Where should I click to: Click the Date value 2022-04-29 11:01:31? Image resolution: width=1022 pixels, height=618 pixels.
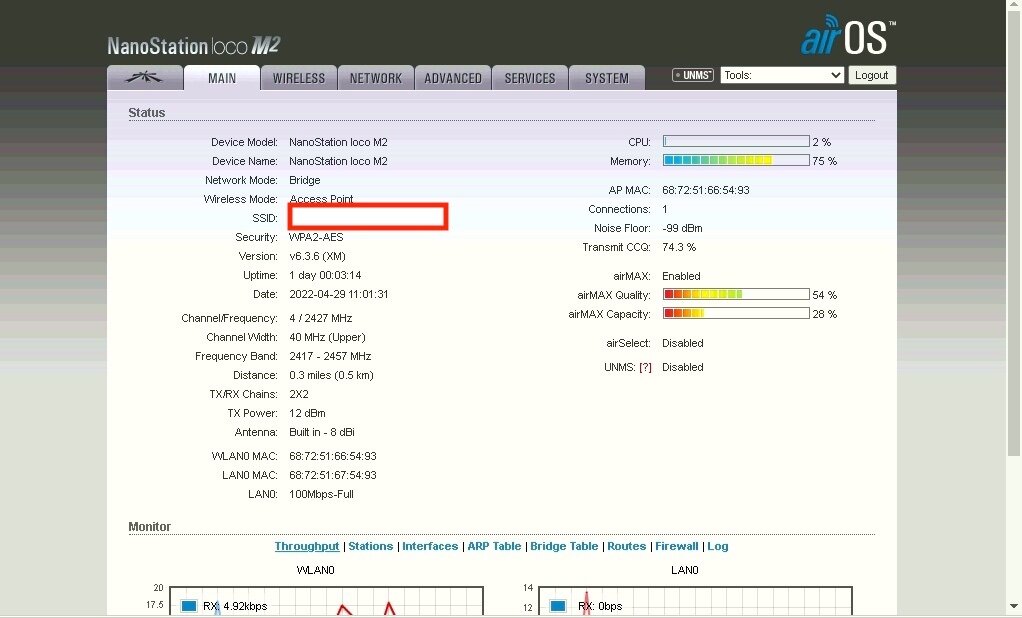coord(339,294)
